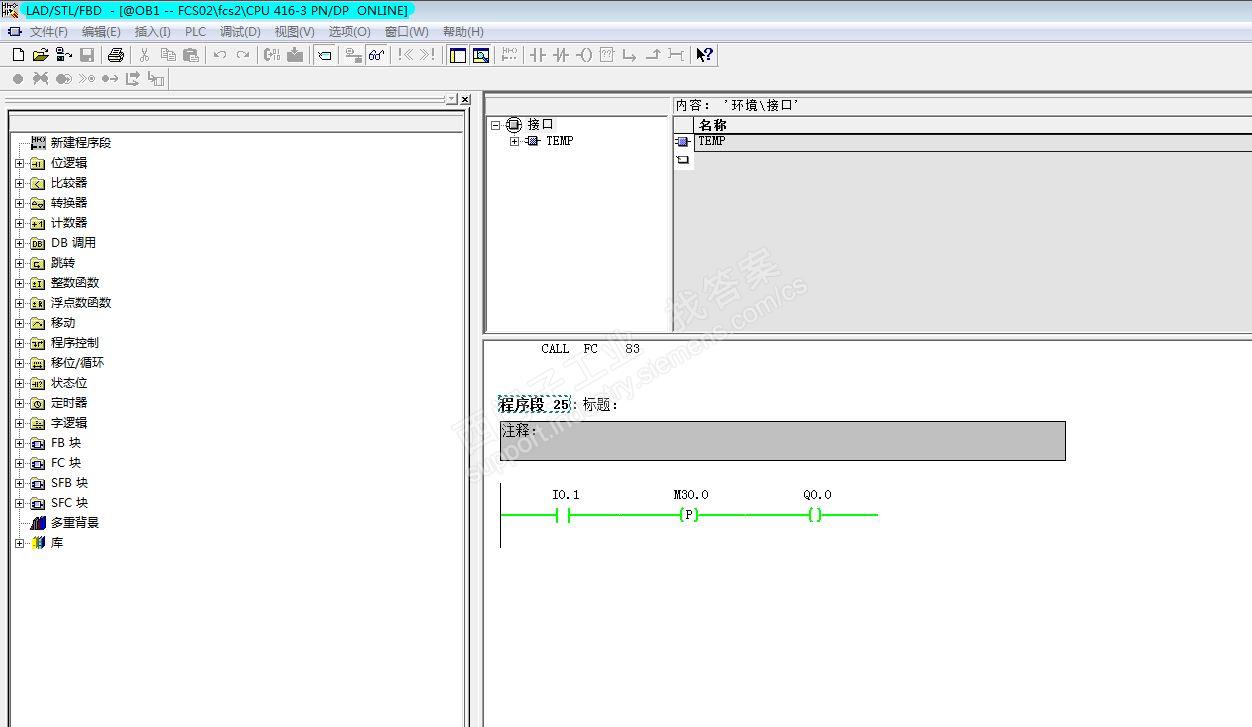Expand the DB 调用 tree node
The width and height of the screenshot is (1252, 727).
point(19,243)
